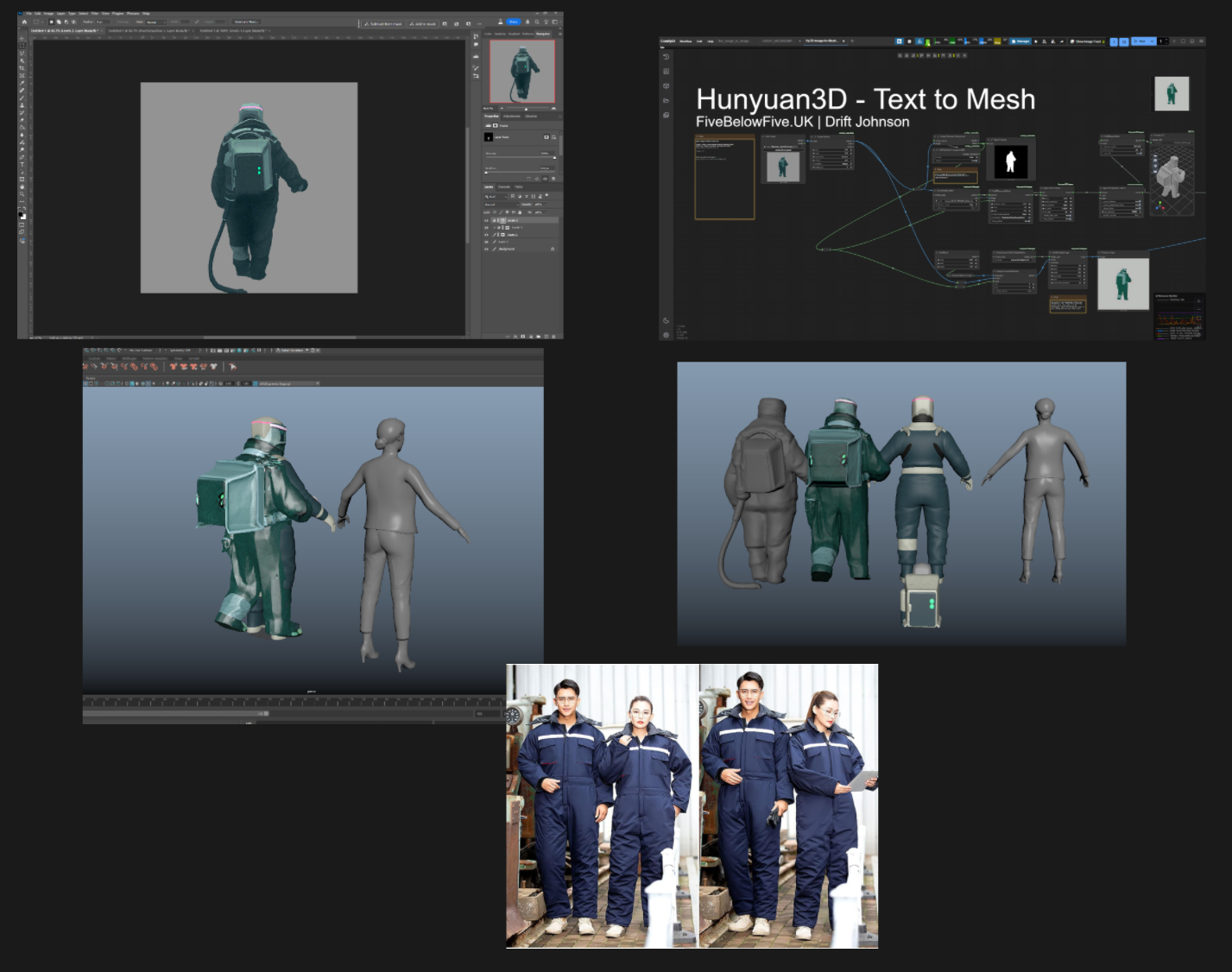Open the Style Normal dropdown in options bar

click(155, 22)
